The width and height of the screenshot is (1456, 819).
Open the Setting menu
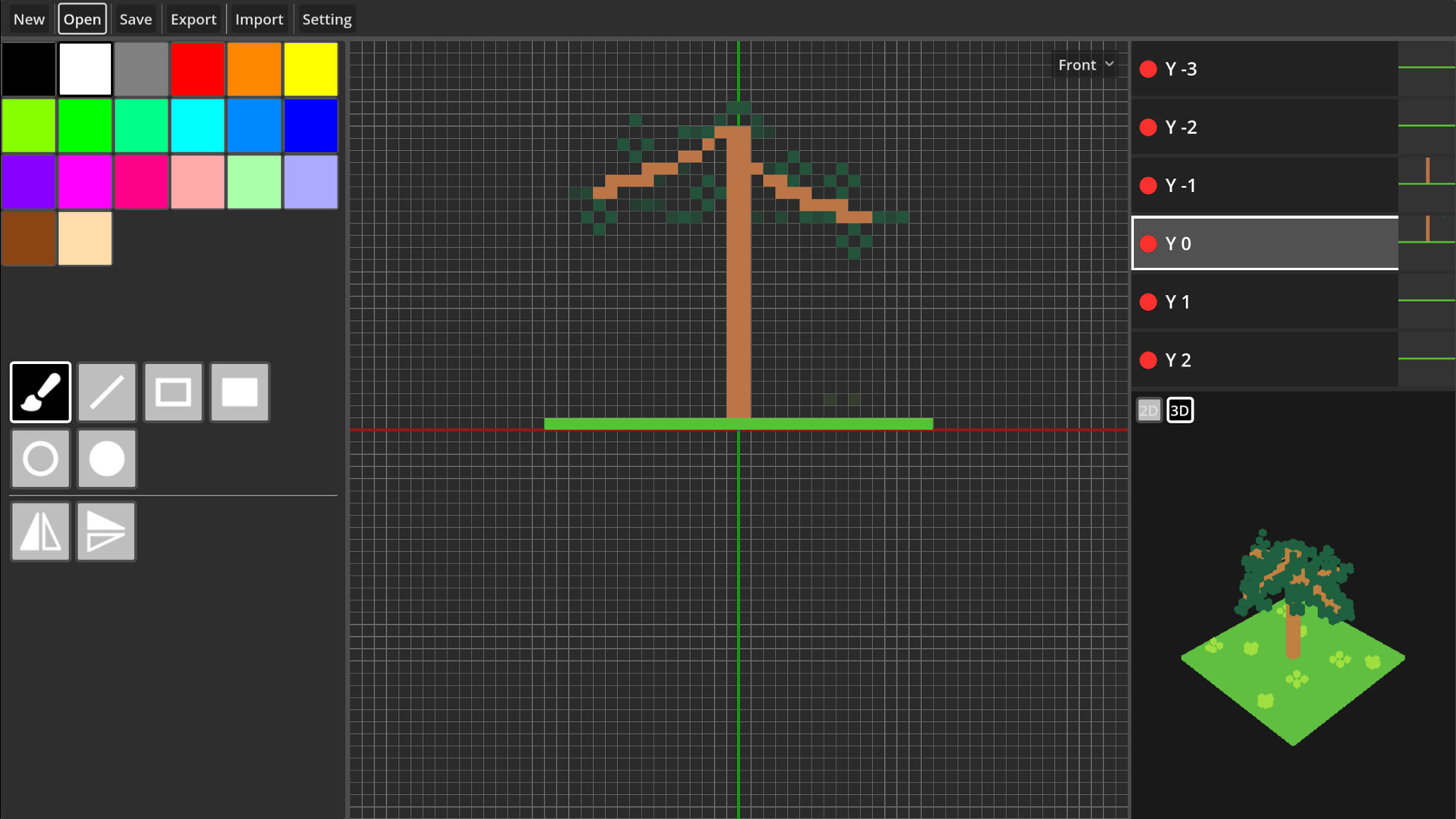coord(327,19)
